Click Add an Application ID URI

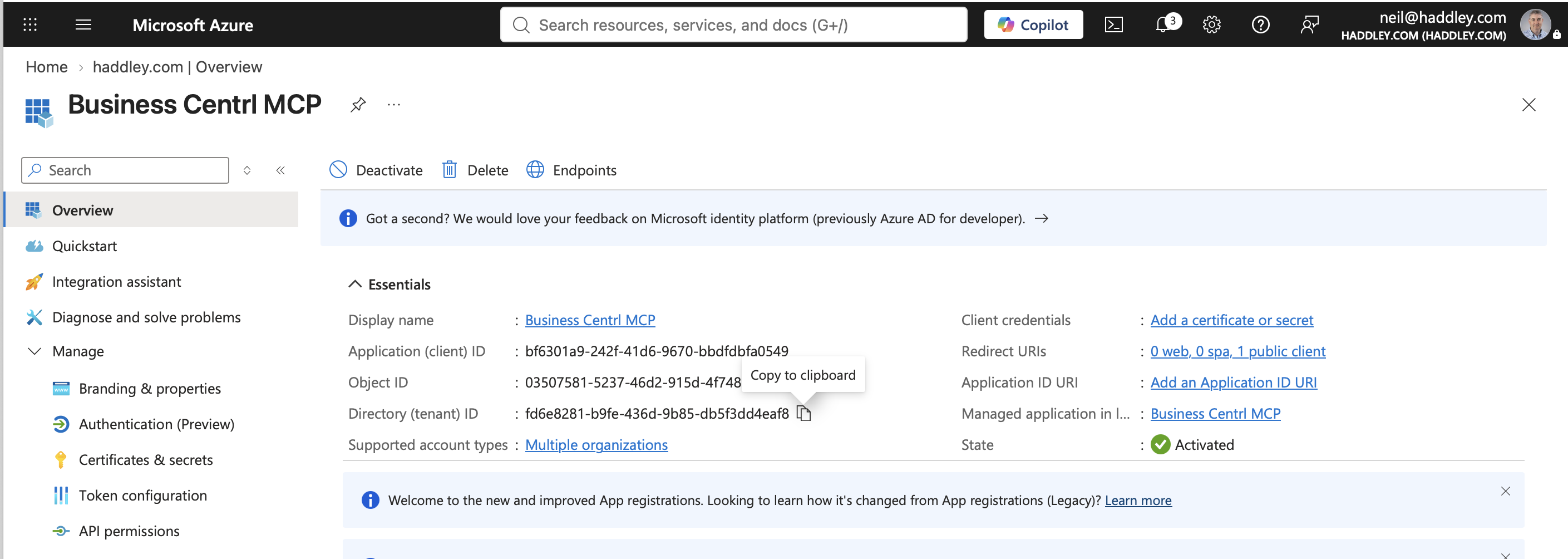pyautogui.click(x=1233, y=383)
